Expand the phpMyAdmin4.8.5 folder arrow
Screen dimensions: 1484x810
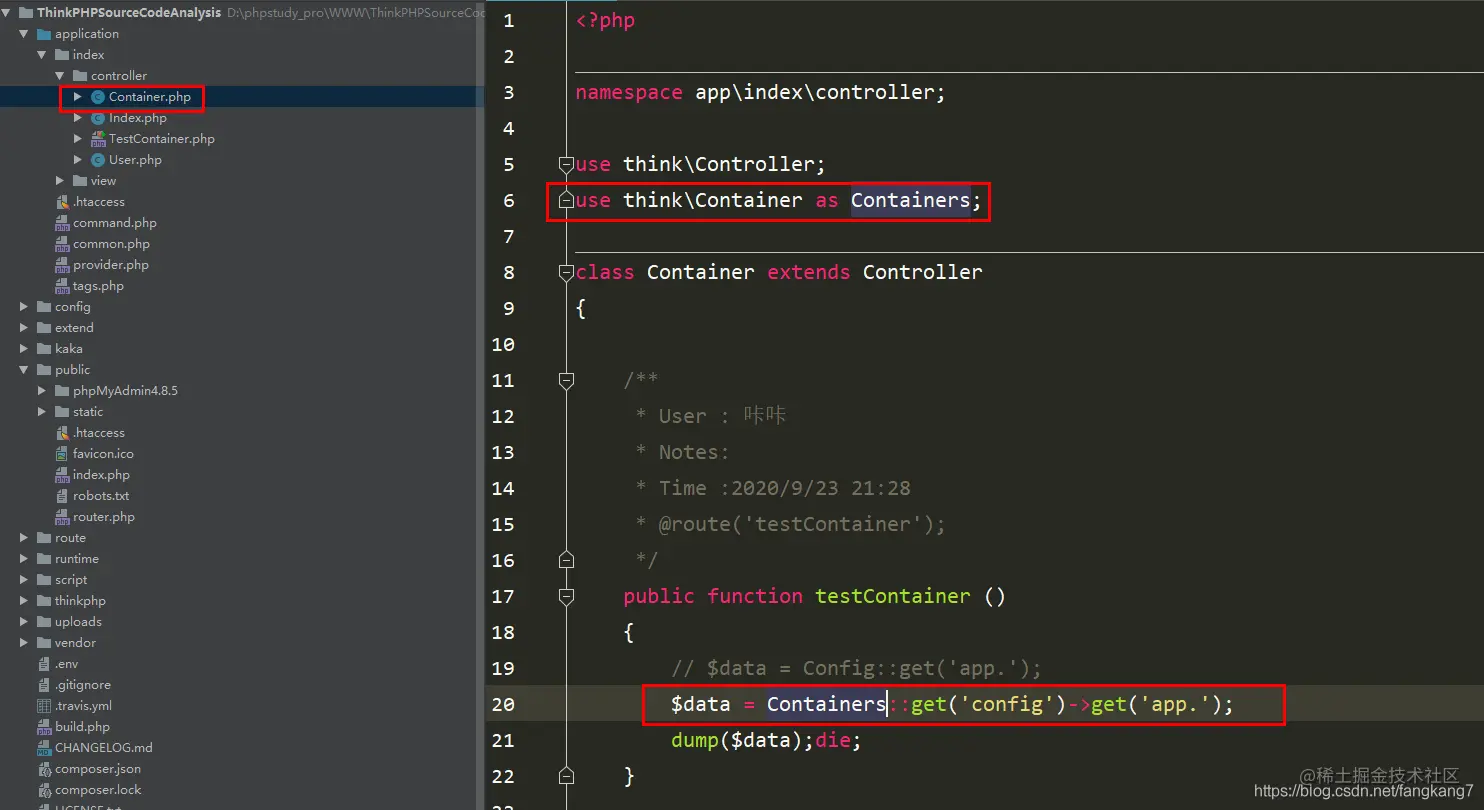click(x=42, y=391)
